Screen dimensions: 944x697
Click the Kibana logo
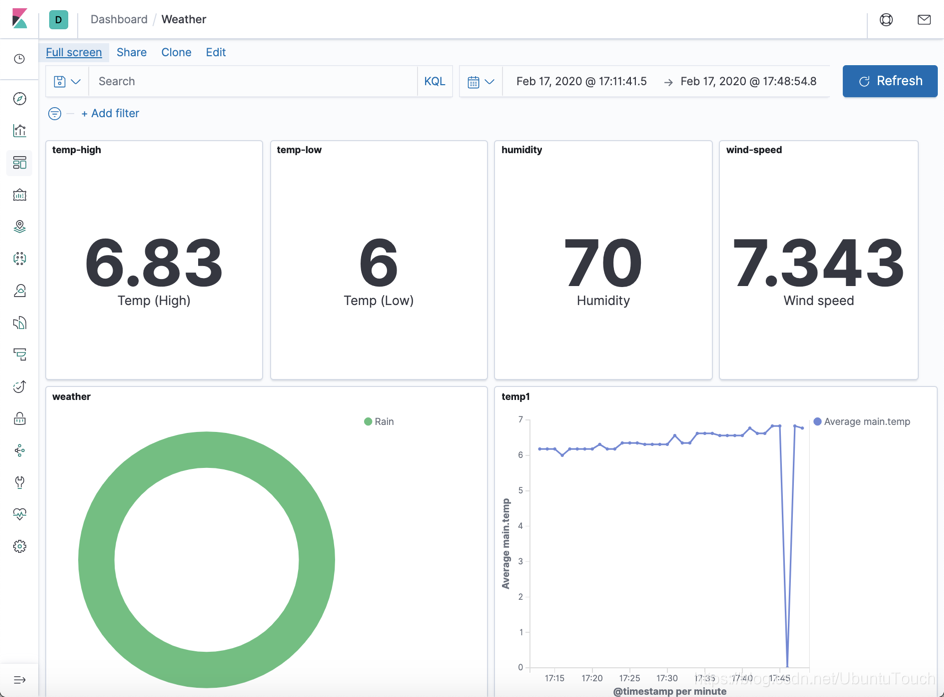tap(19, 19)
